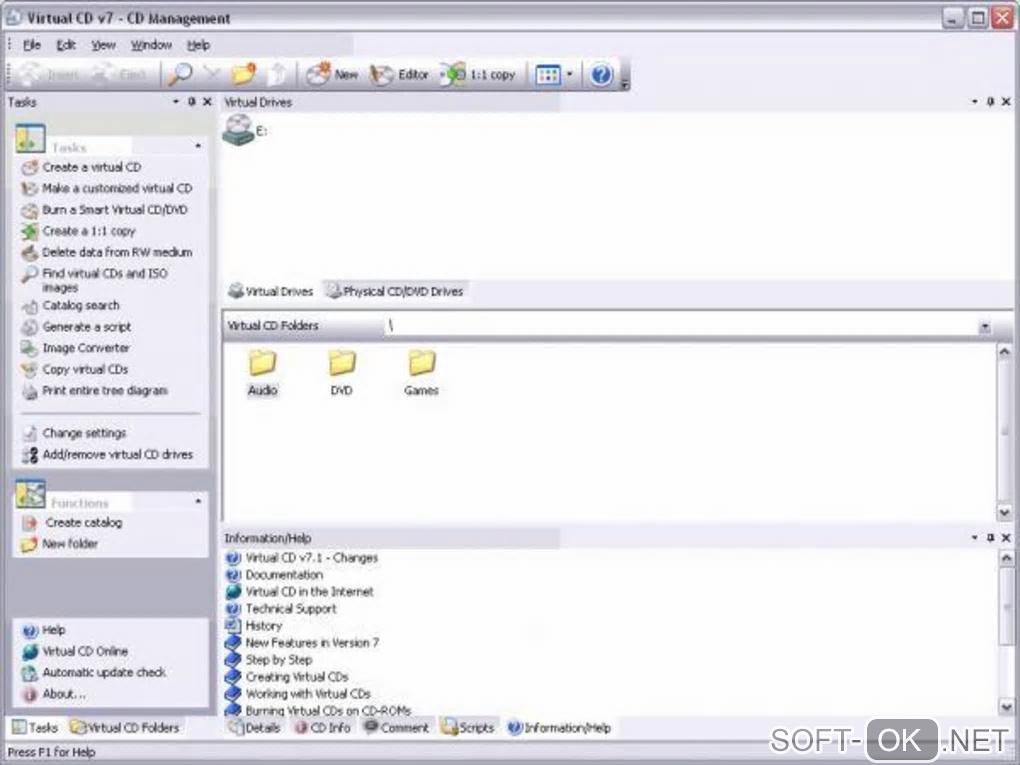Viewport: 1020px width, 765px height.
Task: Switch to the Physical CD/DVD Drives tab
Action: tap(396, 291)
